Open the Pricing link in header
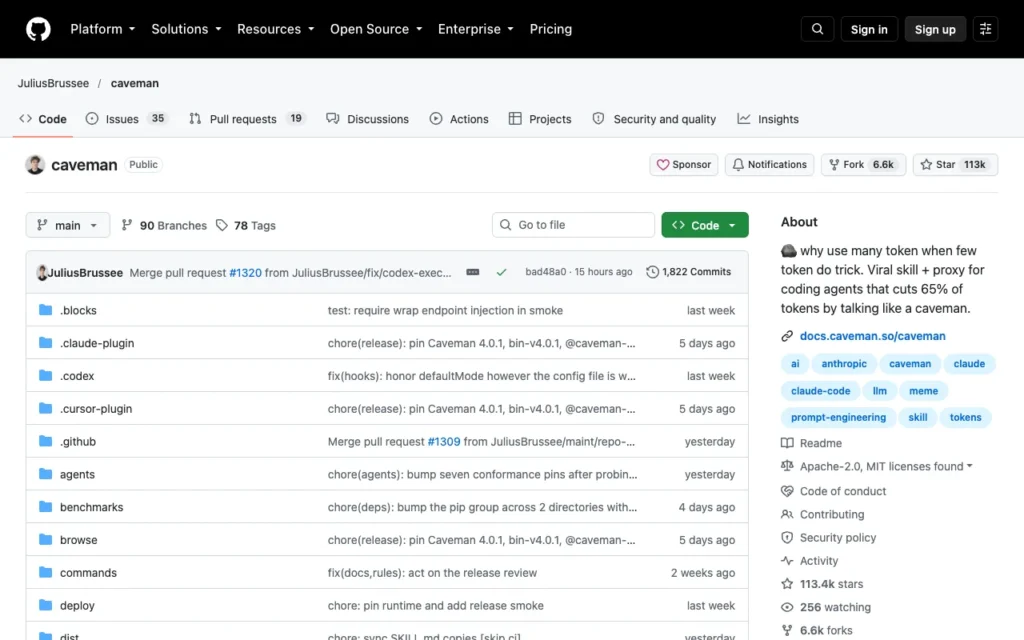Screen dimensions: 1024x640 pos(551,29)
